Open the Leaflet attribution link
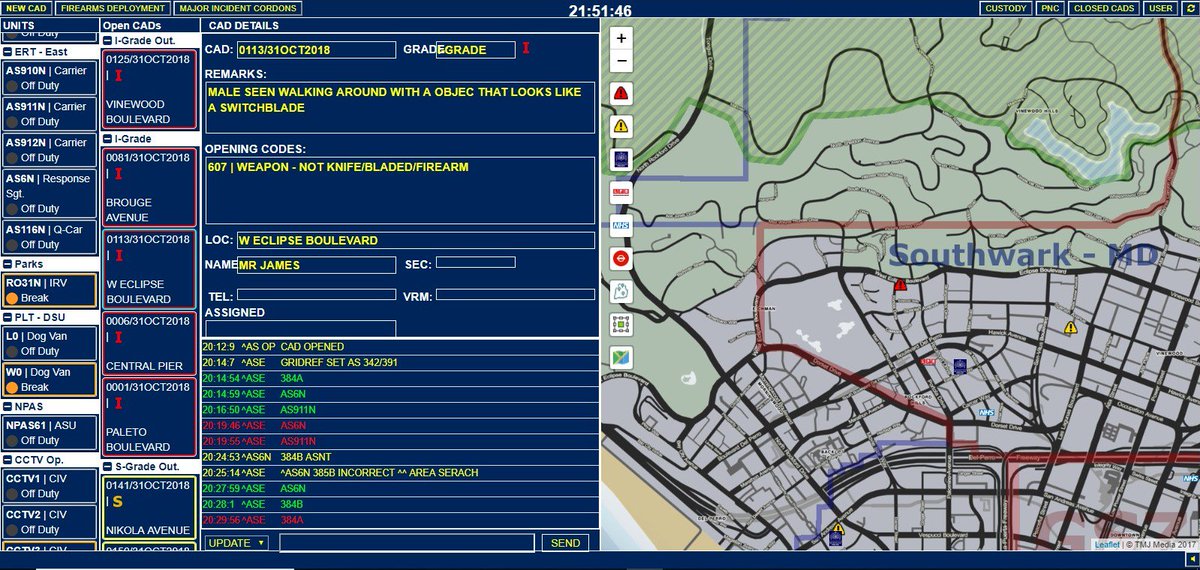The height and width of the screenshot is (570, 1200). 1106,544
